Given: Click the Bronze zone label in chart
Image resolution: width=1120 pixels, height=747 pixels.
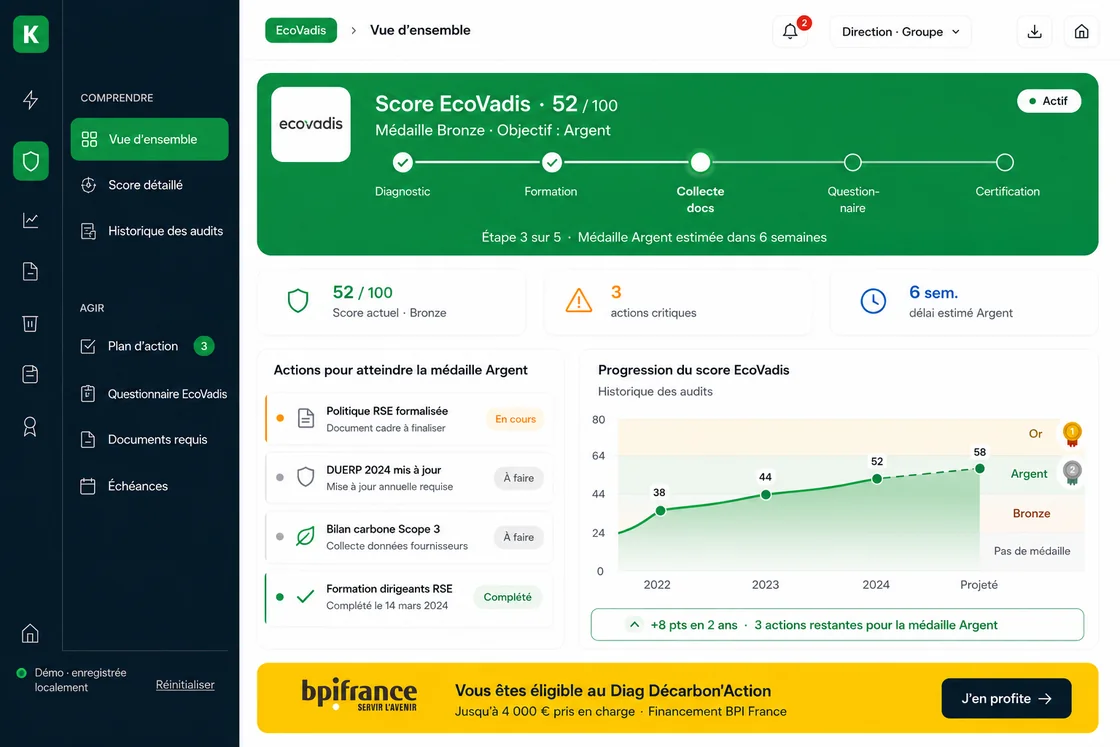Looking at the screenshot, I should click(1031, 513).
